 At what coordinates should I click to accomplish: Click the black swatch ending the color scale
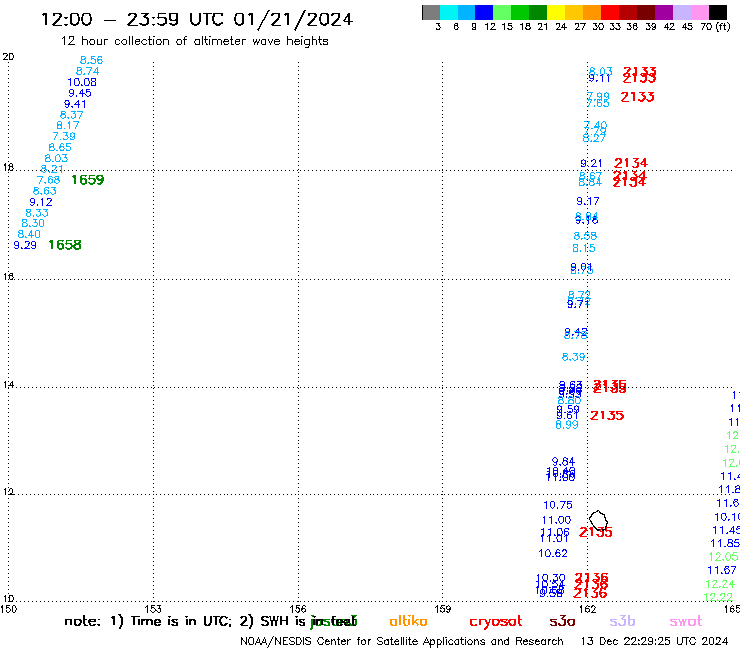pyautogui.click(x=718, y=12)
